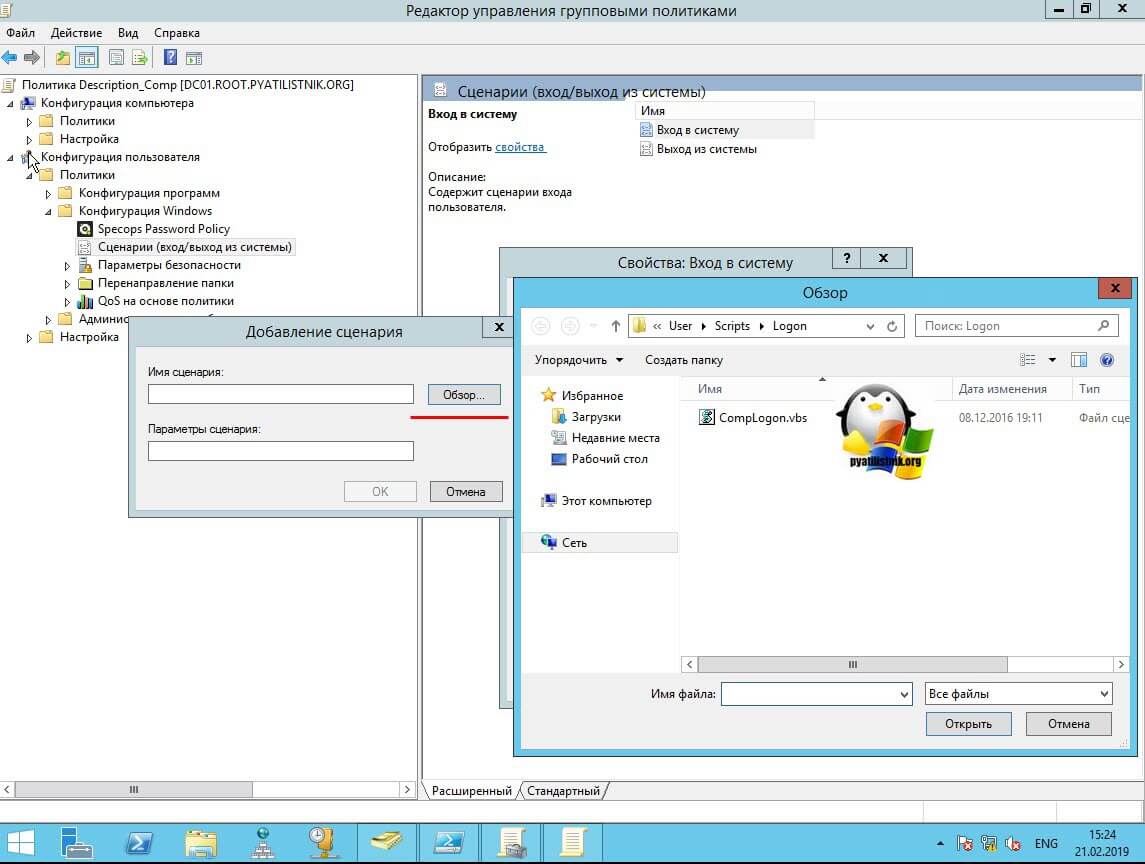Screen dimensions: 1145x864
Task: Click the blue Back arrow in the toolbar
Action: coord(10,58)
